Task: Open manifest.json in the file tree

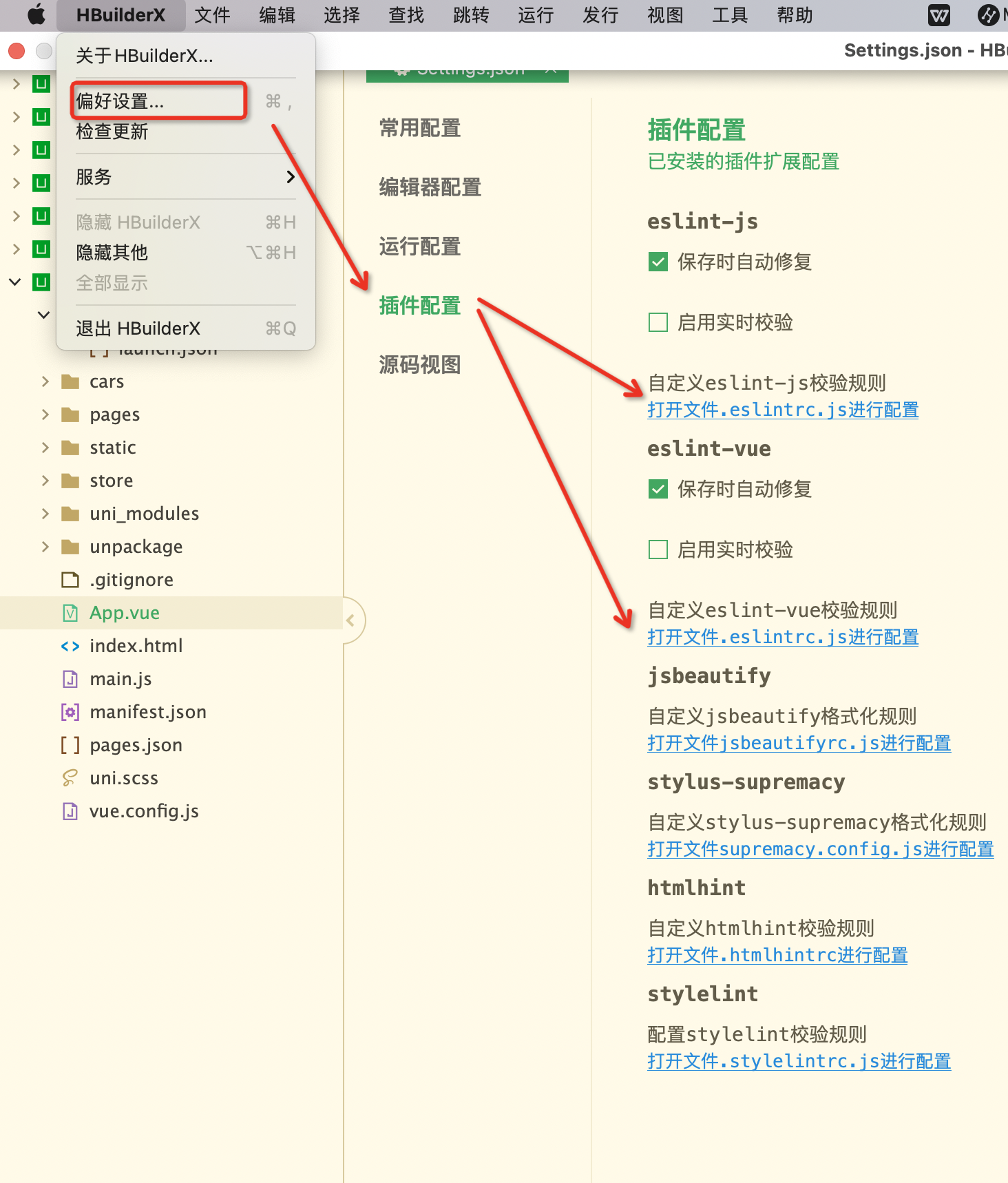Action: pos(148,712)
